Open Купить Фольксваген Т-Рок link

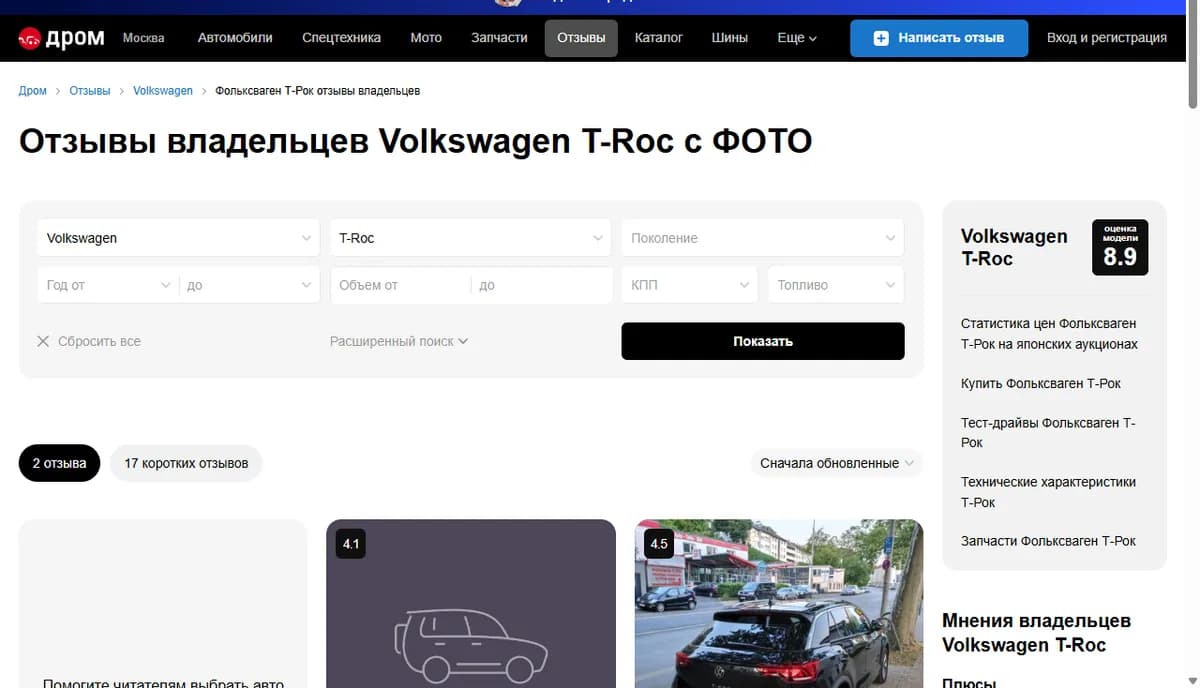click(1041, 384)
